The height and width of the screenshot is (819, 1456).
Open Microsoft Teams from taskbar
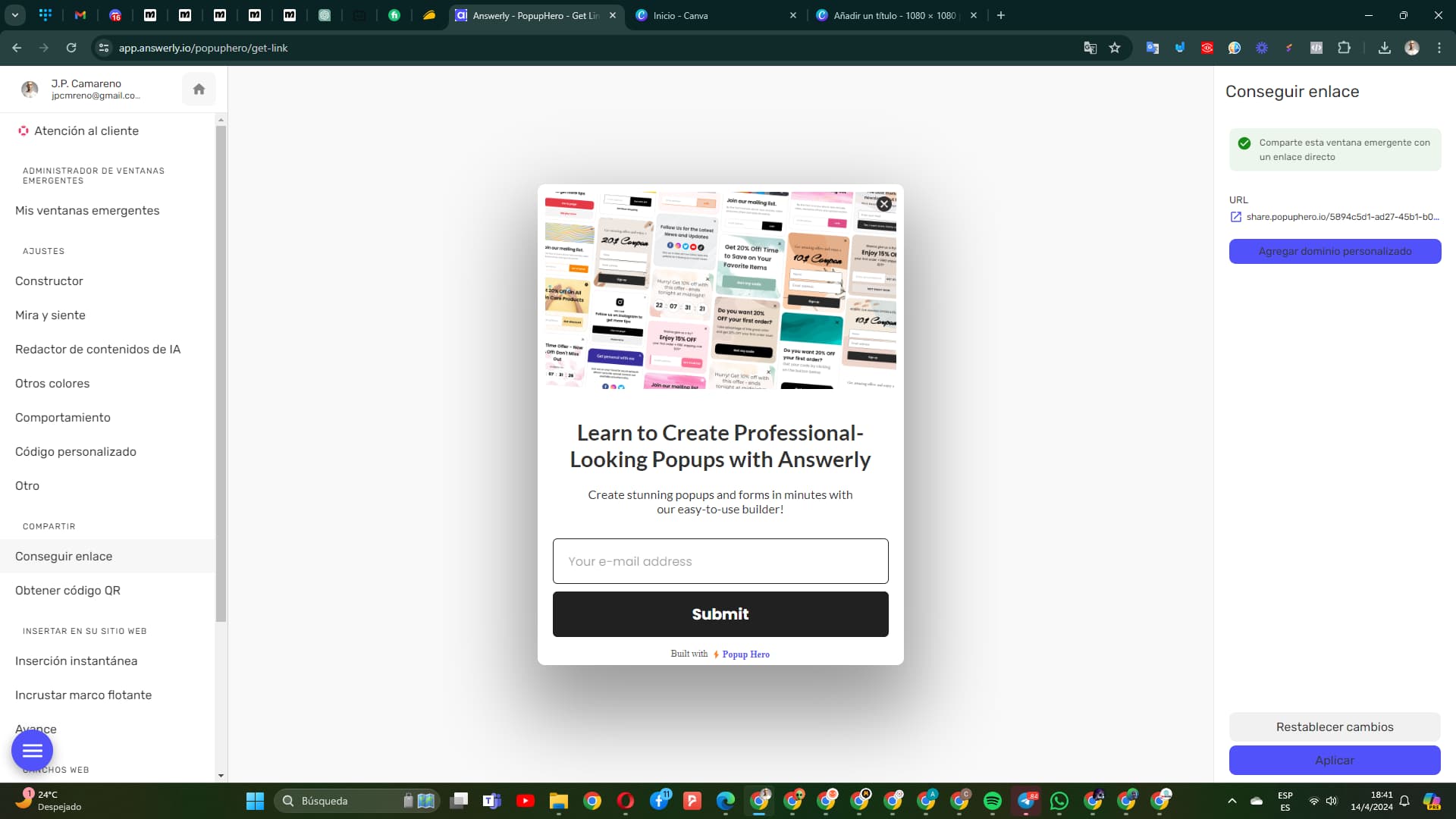coord(491,801)
